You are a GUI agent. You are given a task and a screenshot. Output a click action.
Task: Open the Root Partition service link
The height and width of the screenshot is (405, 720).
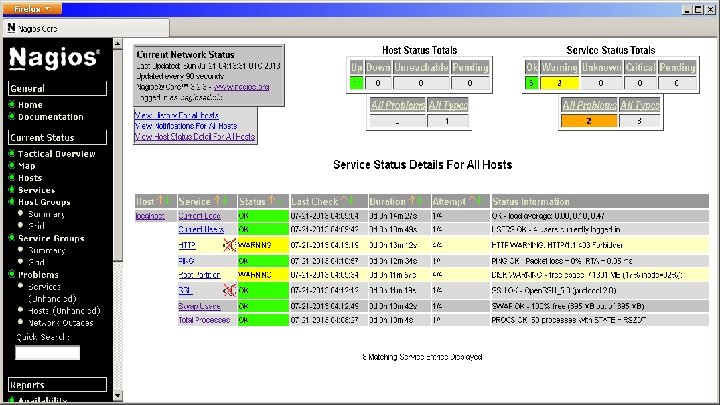click(x=199, y=275)
